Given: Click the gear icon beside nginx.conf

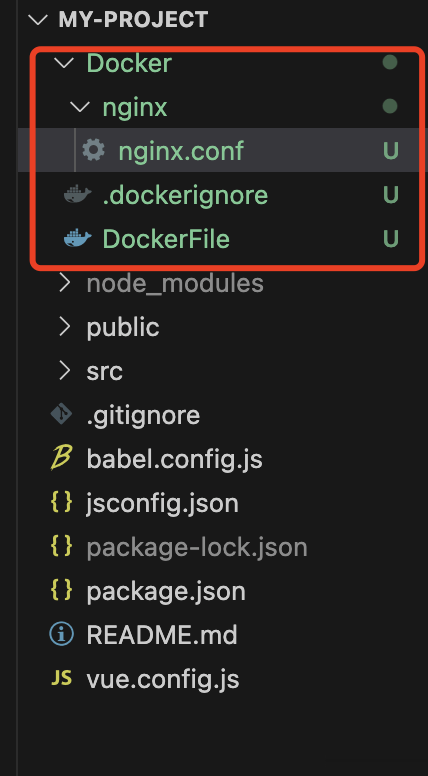Looking at the screenshot, I should click(93, 149).
